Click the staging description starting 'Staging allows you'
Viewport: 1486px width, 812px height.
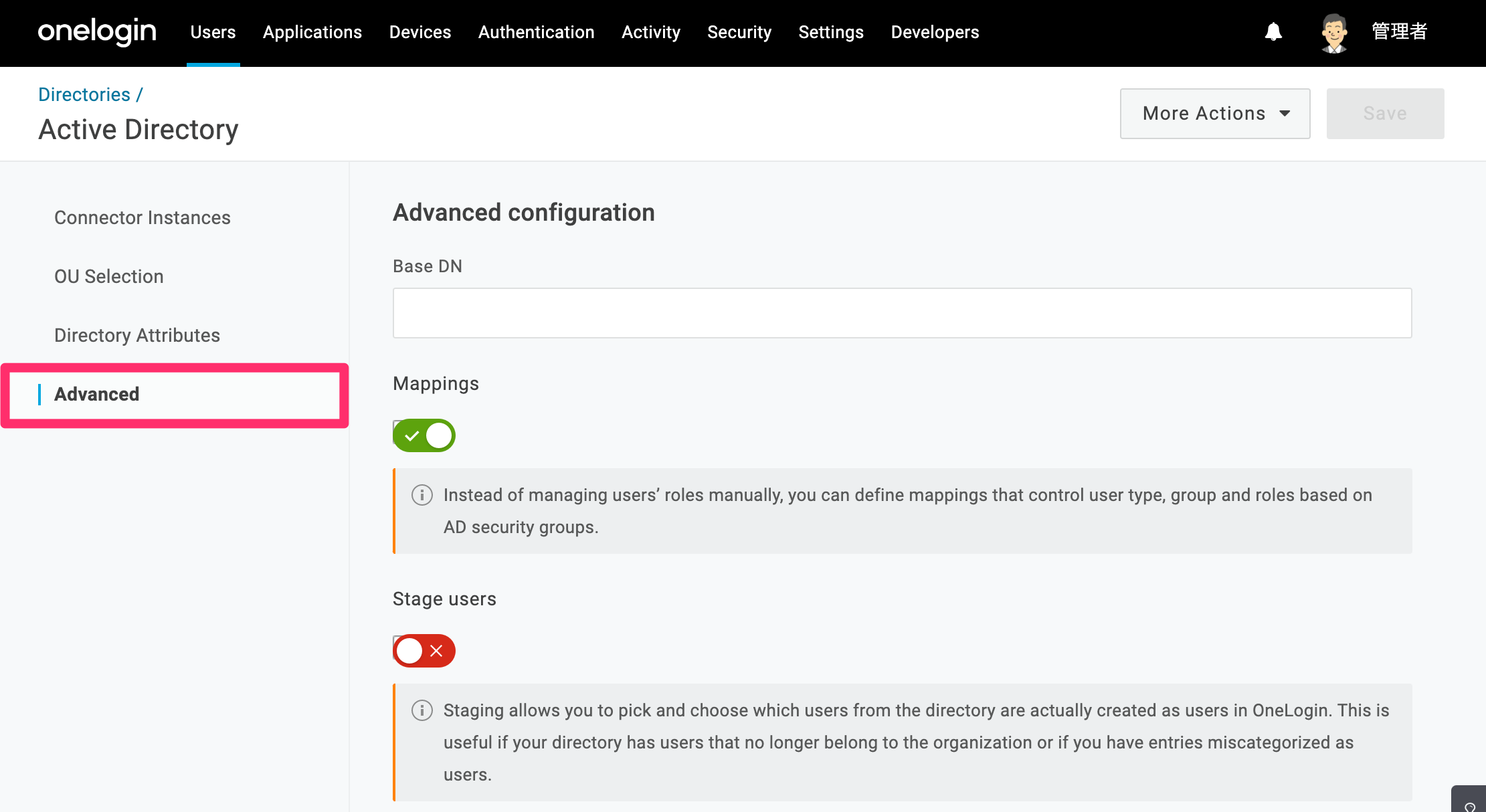pos(917,742)
